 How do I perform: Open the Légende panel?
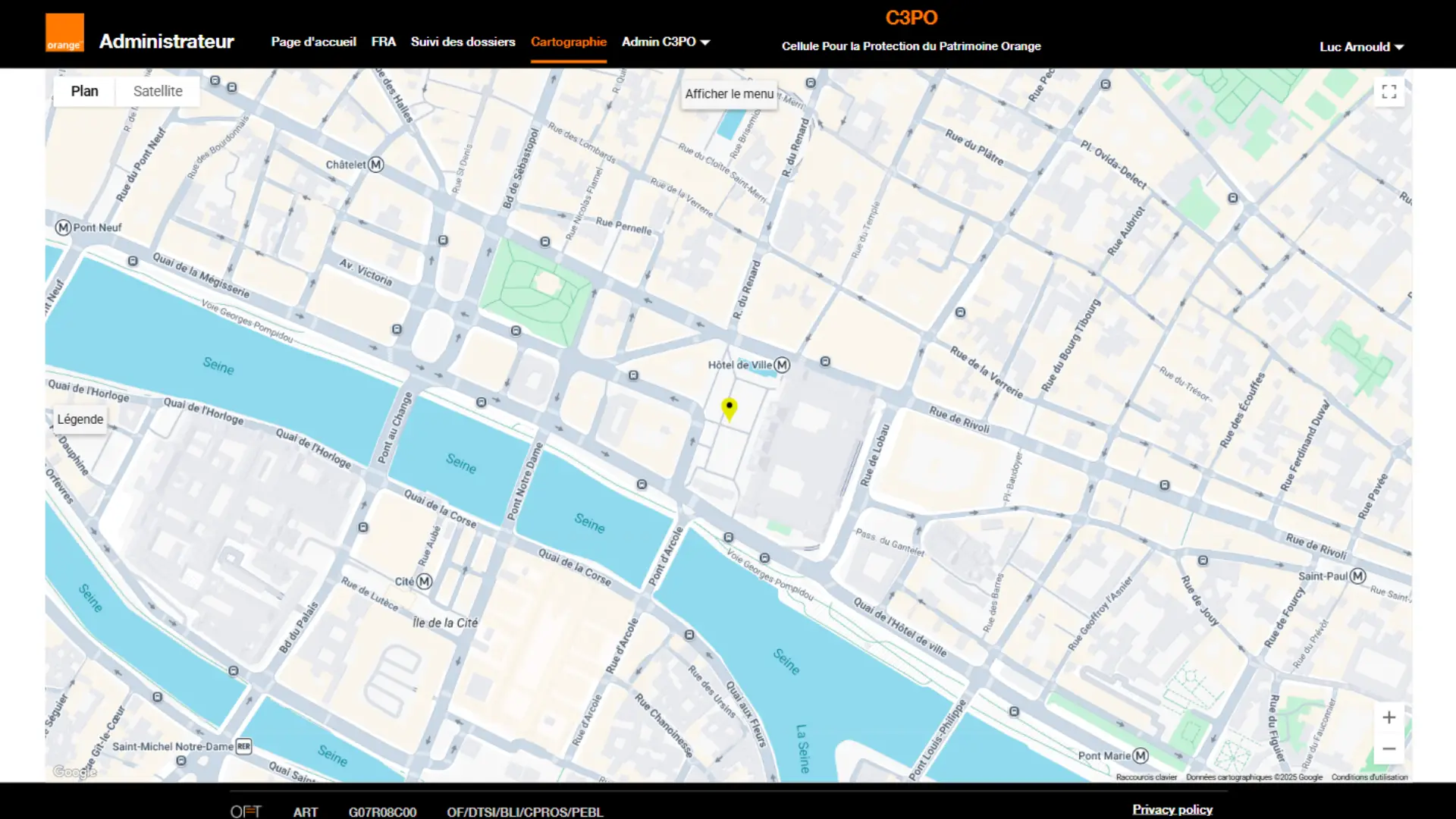pyautogui.click(x=80, y=419)
